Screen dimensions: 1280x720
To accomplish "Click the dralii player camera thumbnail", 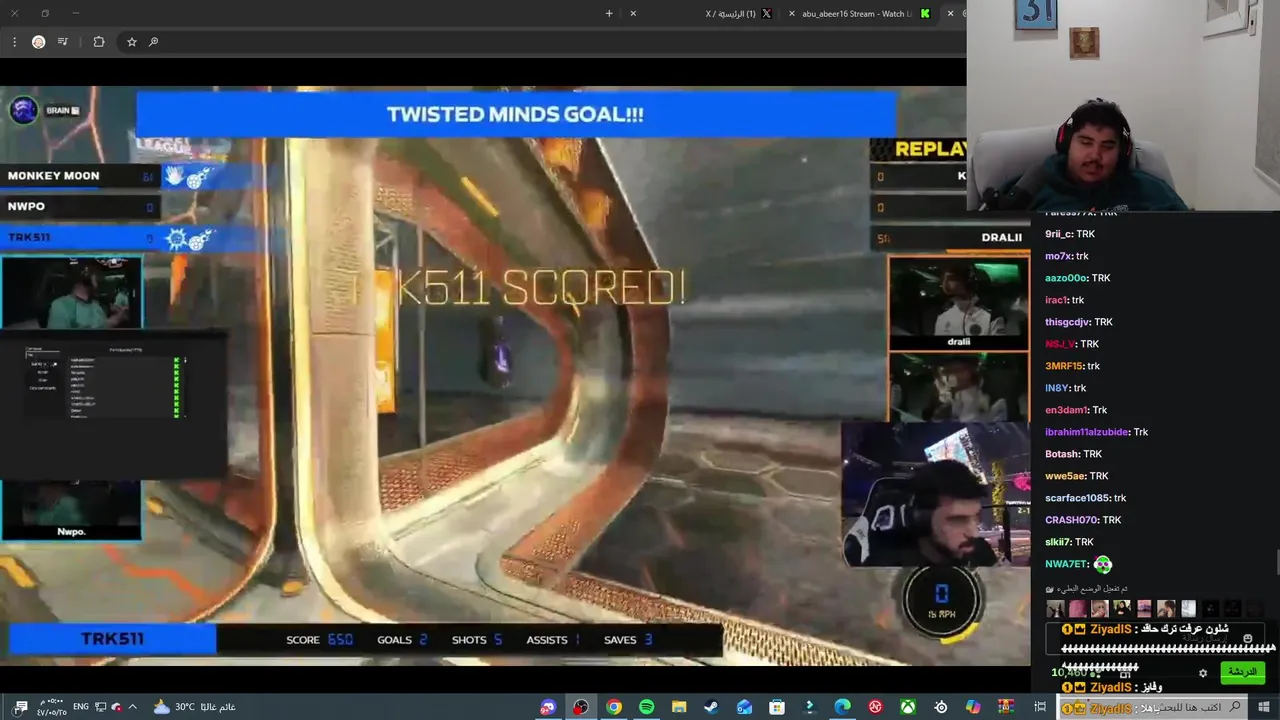I will [x=959, y=304].
